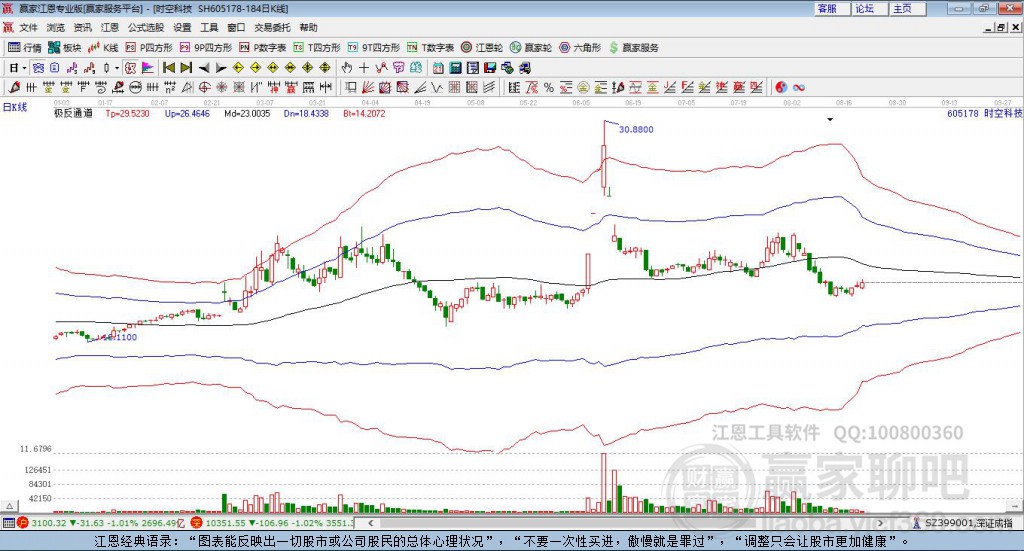This screenshot has width=1024, height=551.
Task: Click the 605178 时空科技 stock label
Action: (x=984, y=113)
